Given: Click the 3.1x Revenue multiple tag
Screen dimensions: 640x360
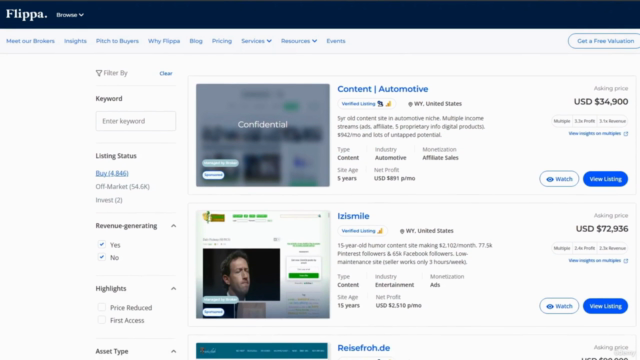Looking at the screenshot, I should pos(612,121).
